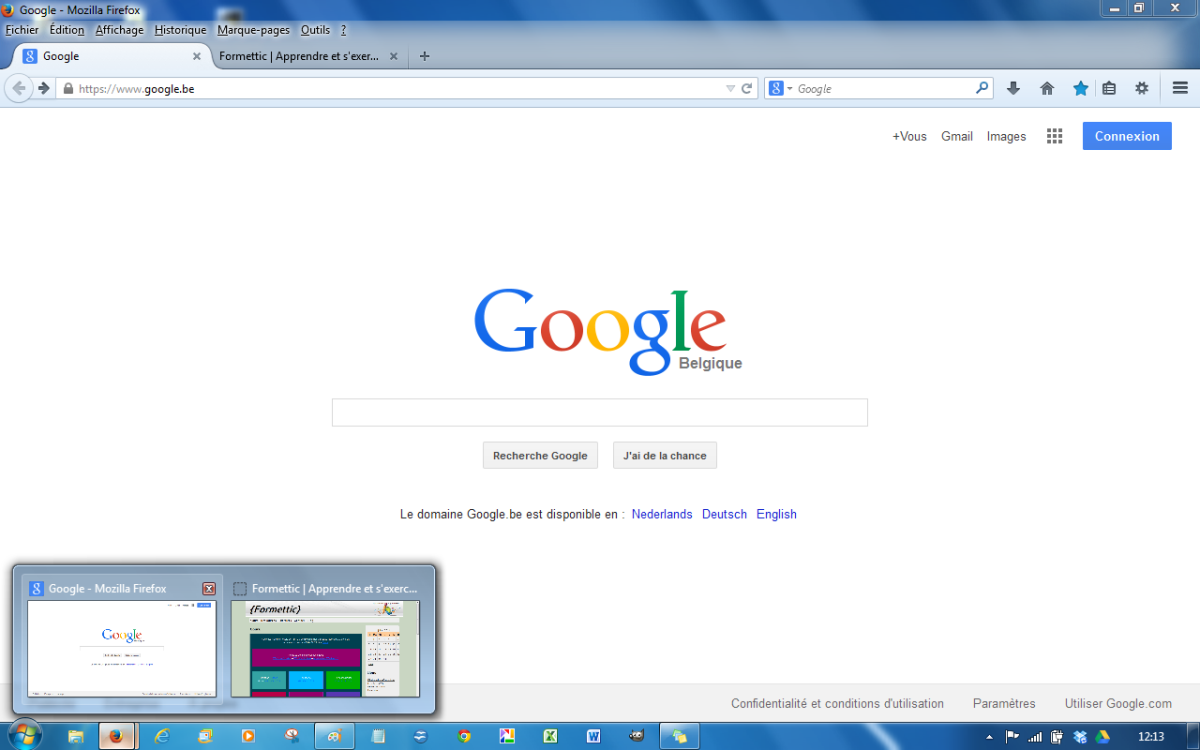Open the Utiliser Google.com link
The image size is (1200, 750).
1118,704
